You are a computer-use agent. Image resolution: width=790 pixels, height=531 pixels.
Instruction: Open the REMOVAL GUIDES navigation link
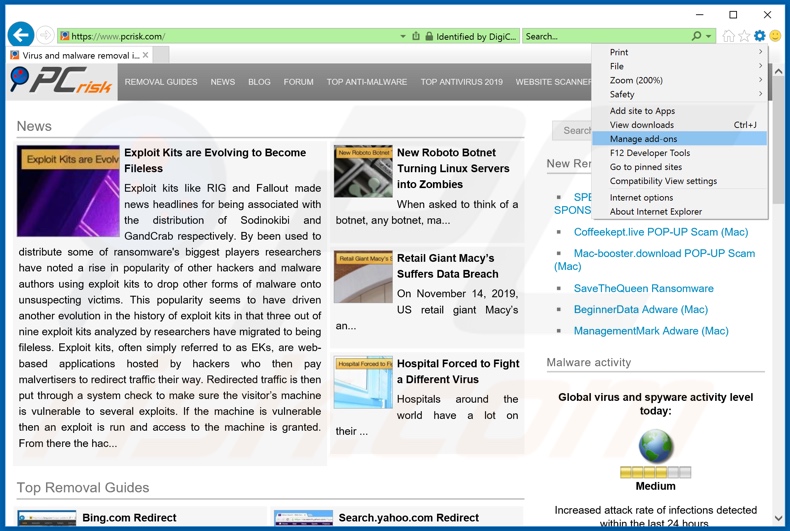(x=161, y=82)
